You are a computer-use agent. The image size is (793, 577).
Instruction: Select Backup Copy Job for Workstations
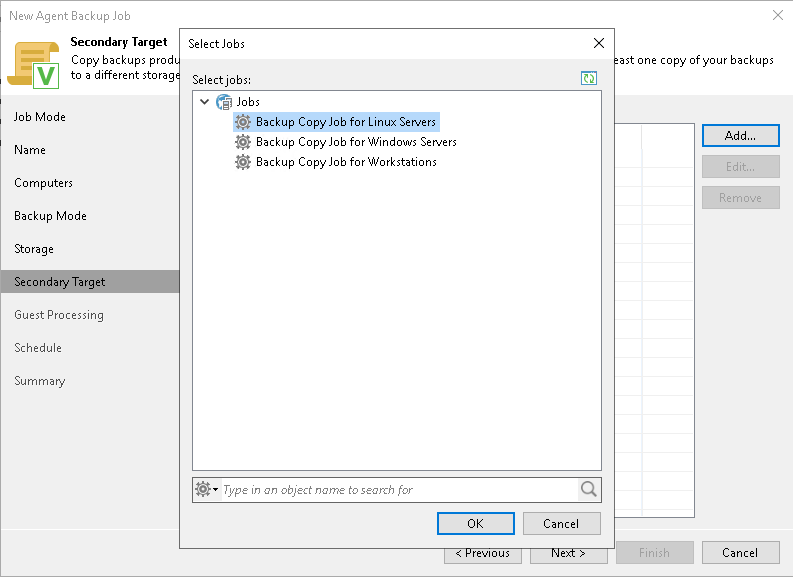pyautogui.click(x=346, y=162)
